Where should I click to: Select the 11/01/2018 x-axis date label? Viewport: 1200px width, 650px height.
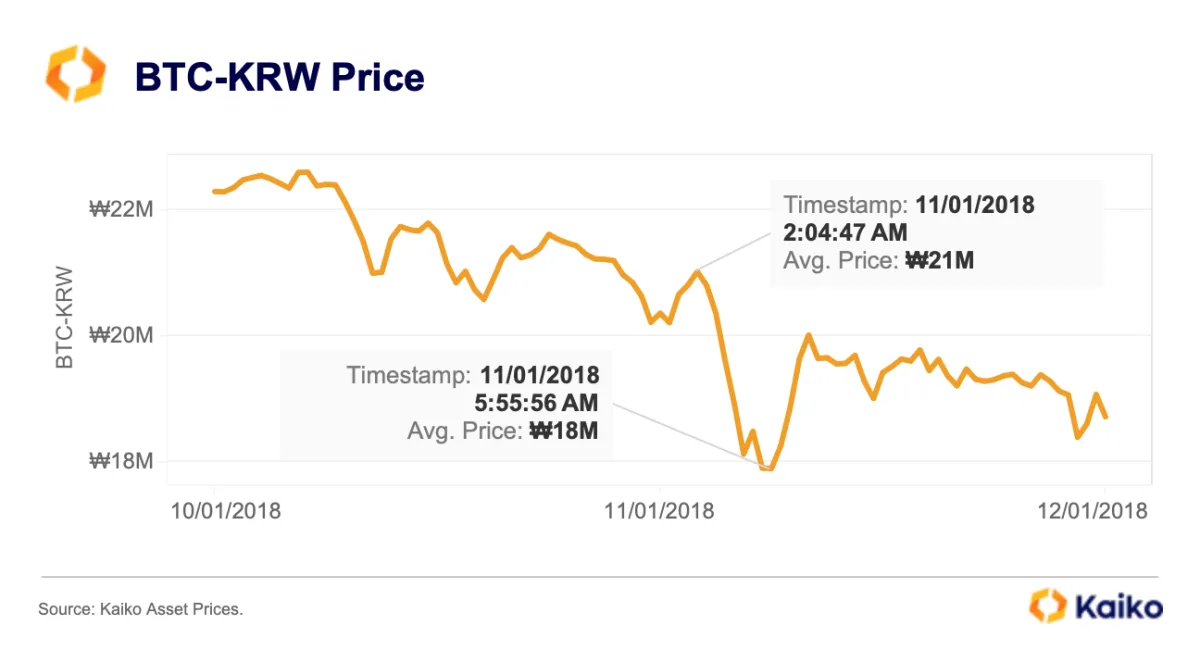point(659,510)
